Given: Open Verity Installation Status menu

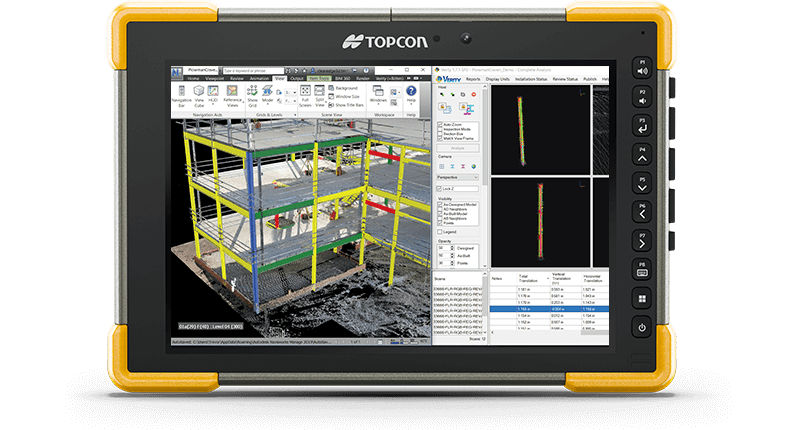Looking at the screenshot, I should pos(531,79).
